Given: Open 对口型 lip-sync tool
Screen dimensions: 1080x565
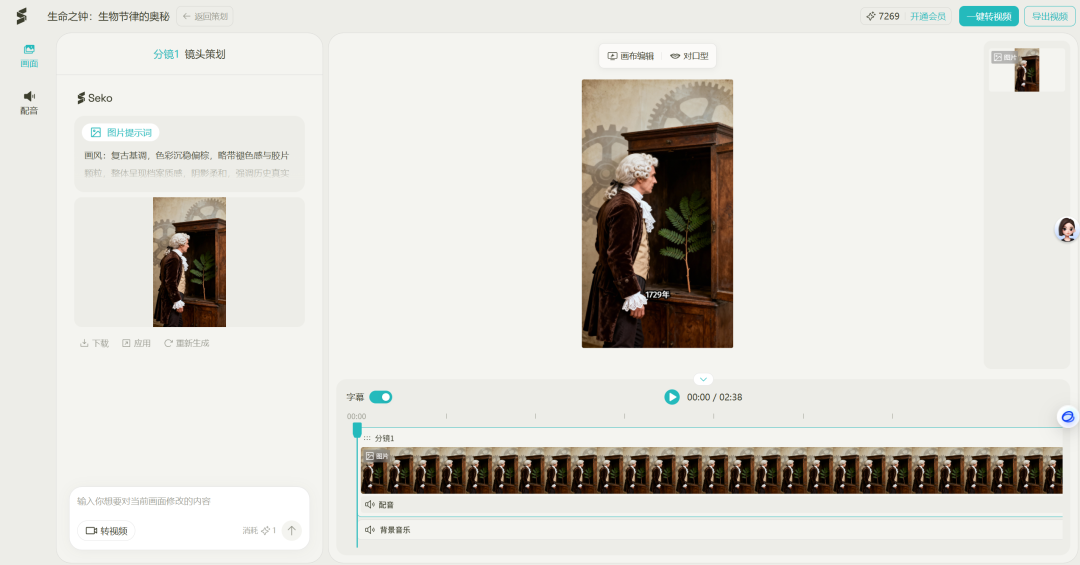Looking at the screenshot, I should [x=689, y=56].
